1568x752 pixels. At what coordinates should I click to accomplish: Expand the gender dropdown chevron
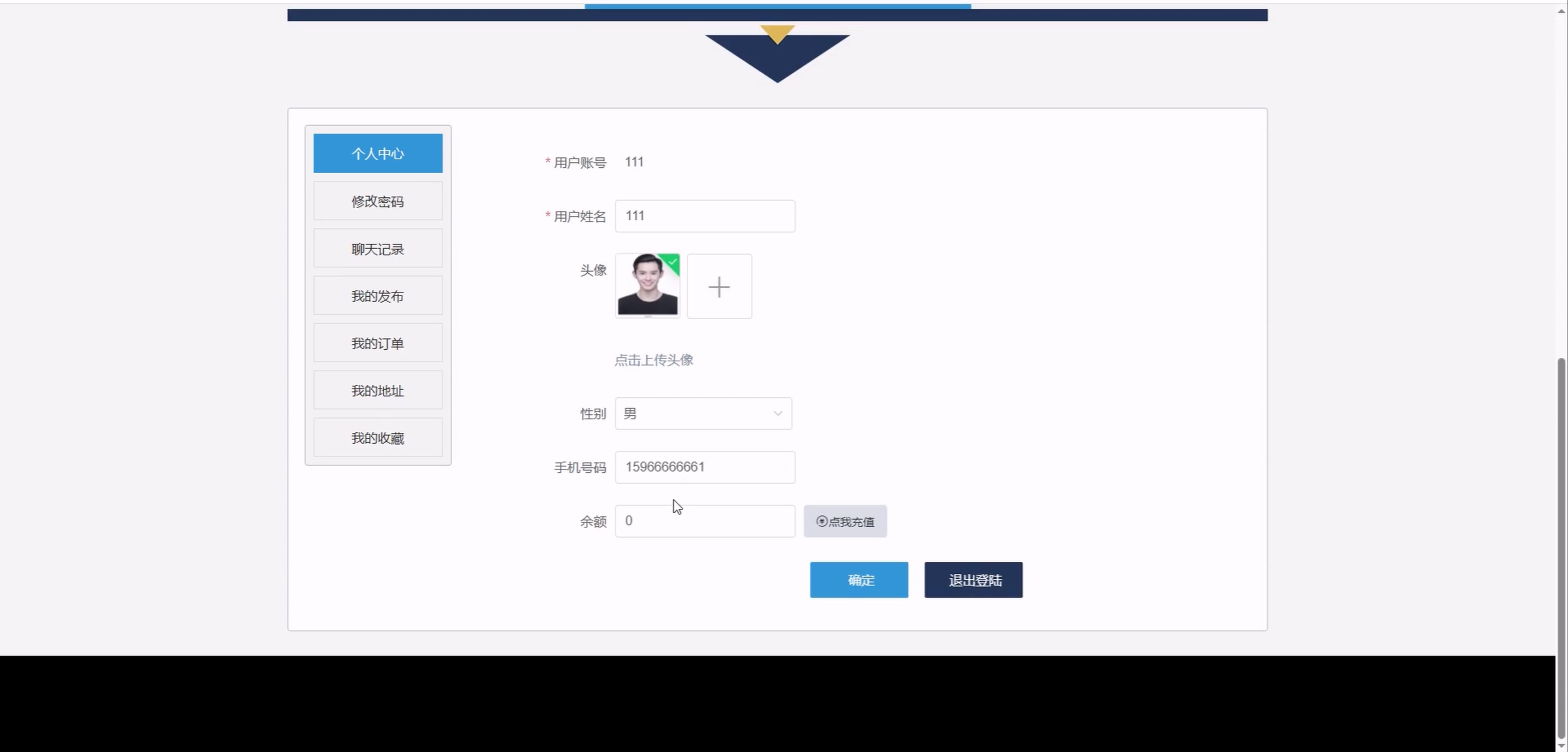pyautogui.click(x=777, y=414)
